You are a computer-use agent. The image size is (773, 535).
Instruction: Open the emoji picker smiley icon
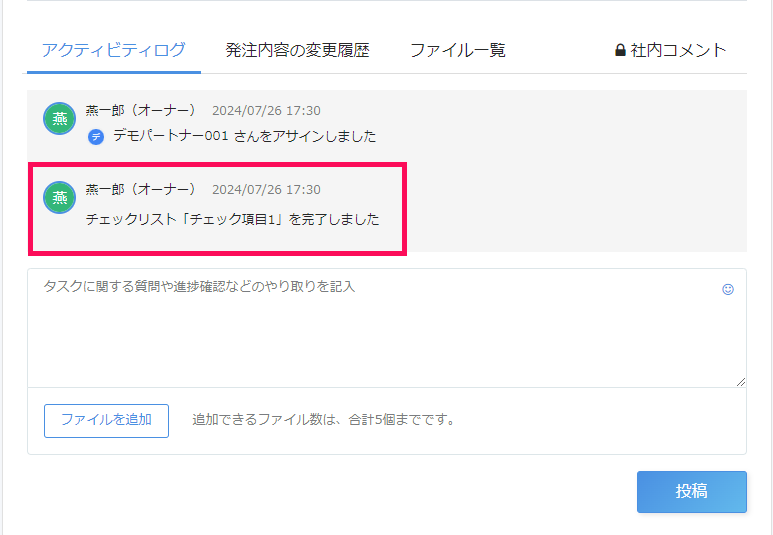pyautogui.click(x=728, y=289)
